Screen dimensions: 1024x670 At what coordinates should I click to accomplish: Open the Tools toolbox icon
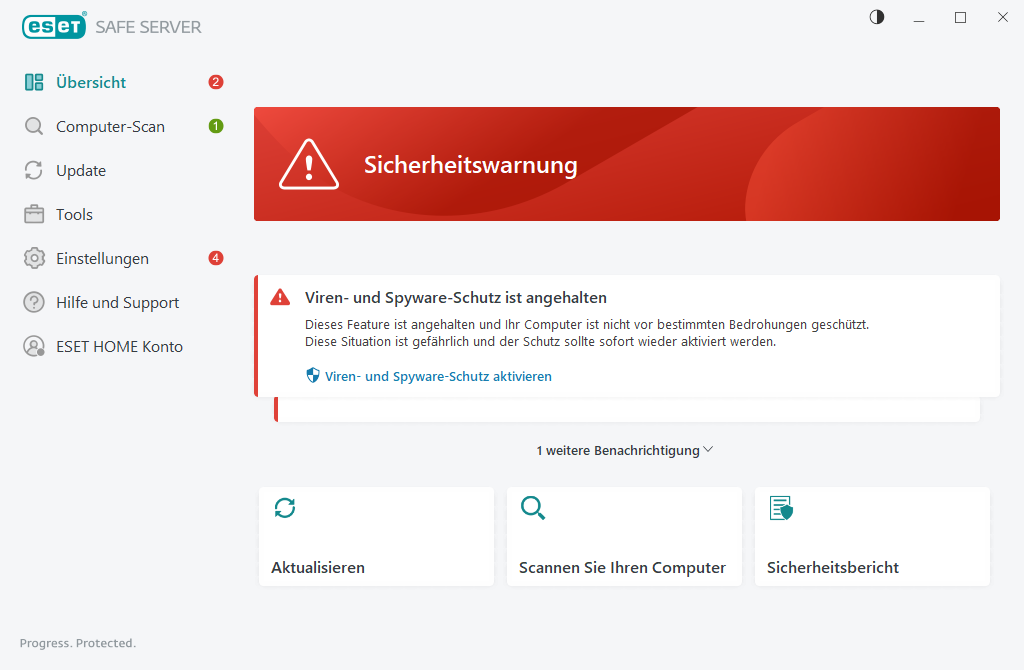pyautogui.click(x=34, y=214)
